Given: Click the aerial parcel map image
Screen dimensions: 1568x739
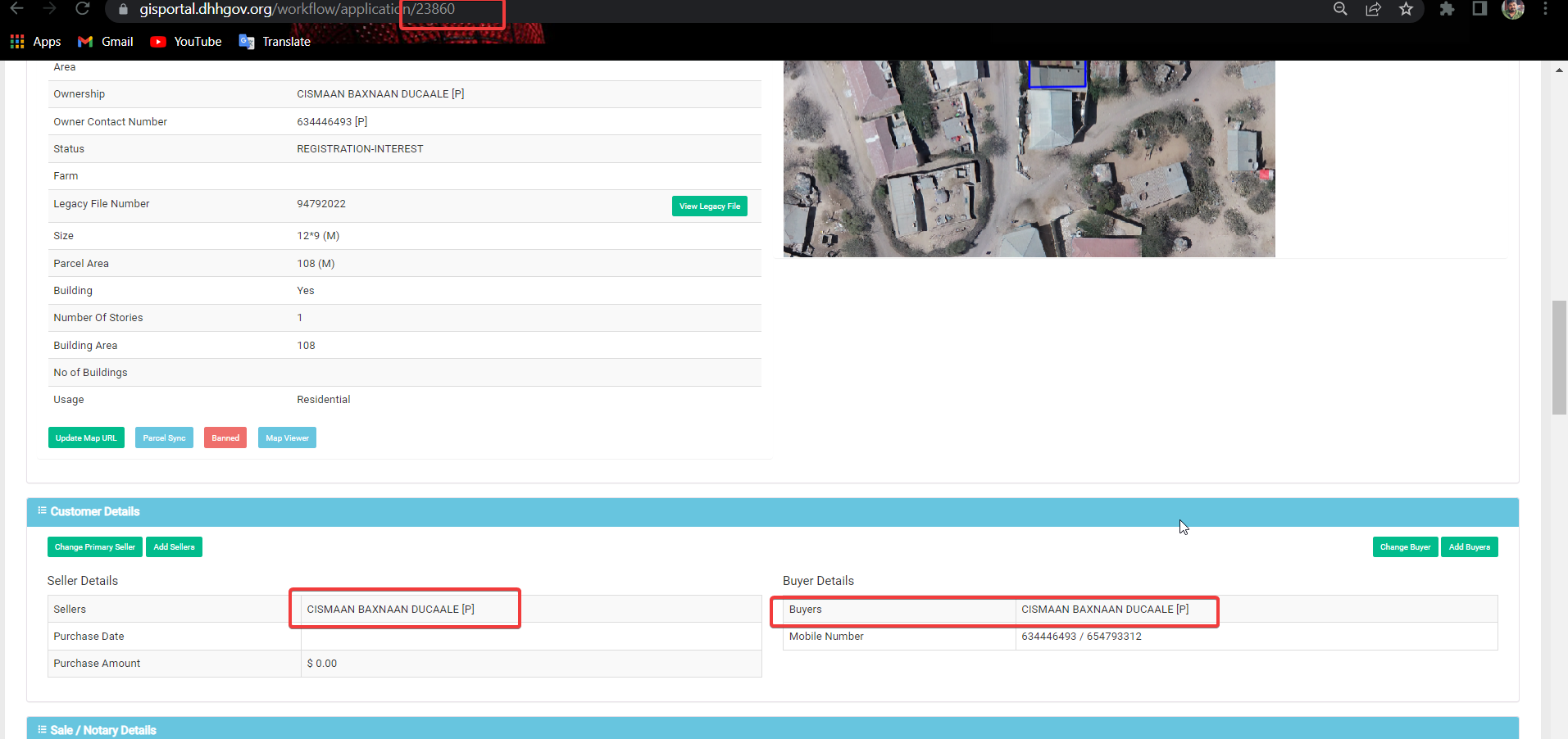Looking at the screenshot, I should tap(1029, 159).
